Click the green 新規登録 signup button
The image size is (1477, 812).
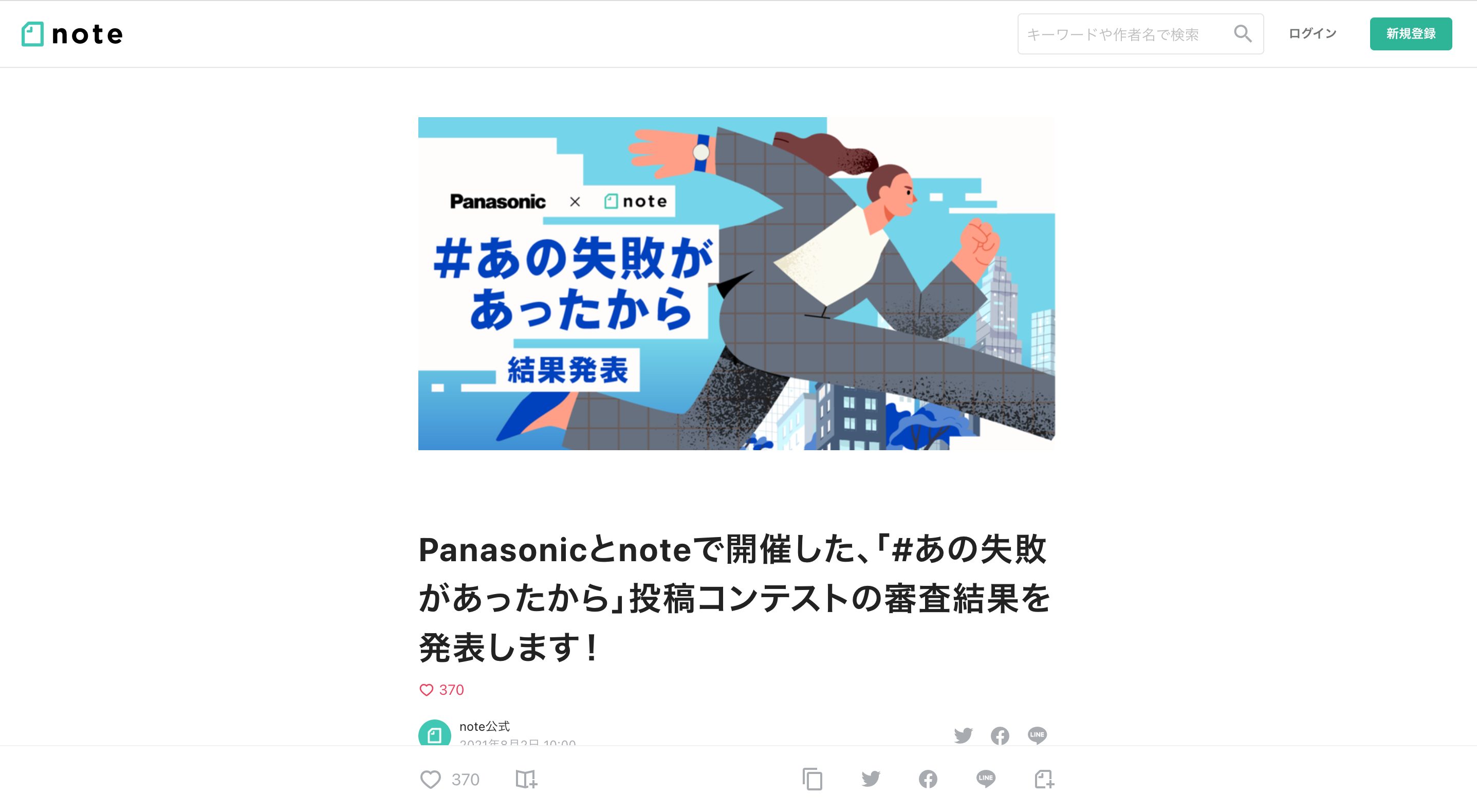tap(1411, 34)
